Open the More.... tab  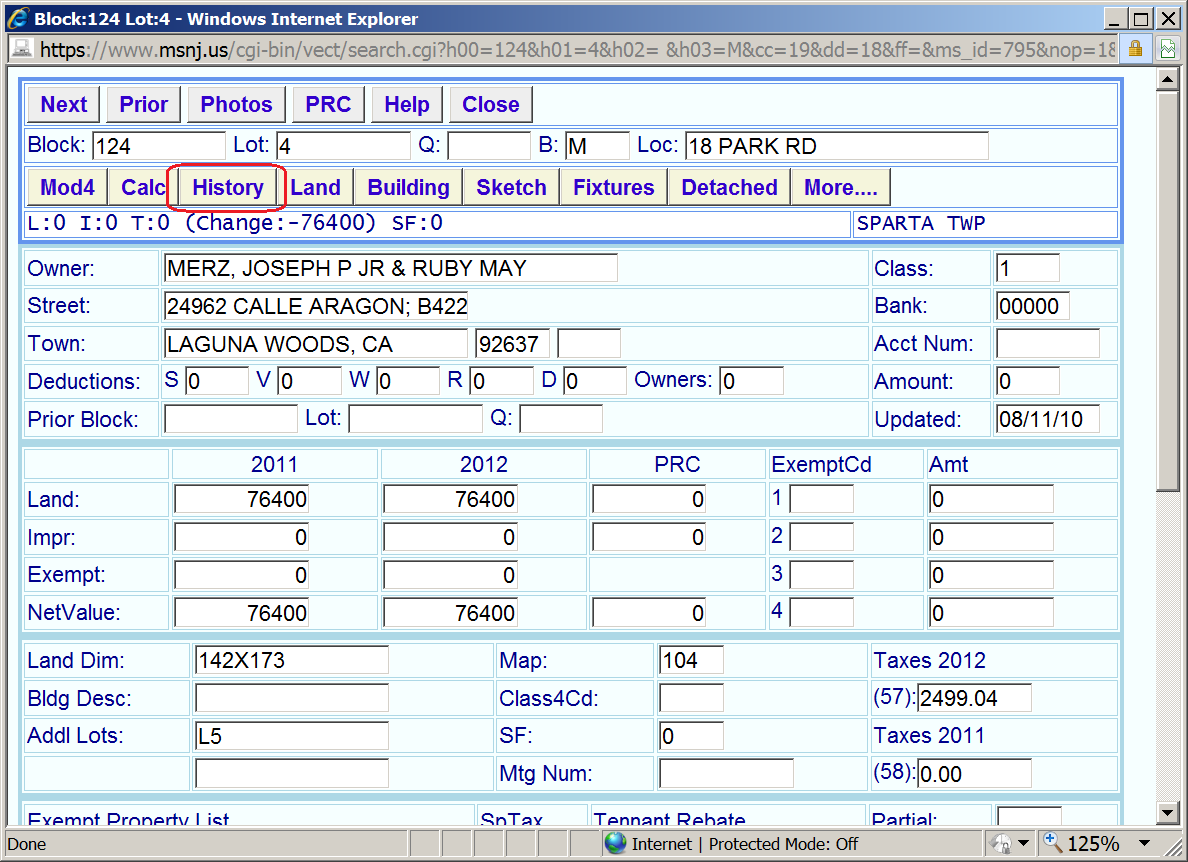point(841,187)
